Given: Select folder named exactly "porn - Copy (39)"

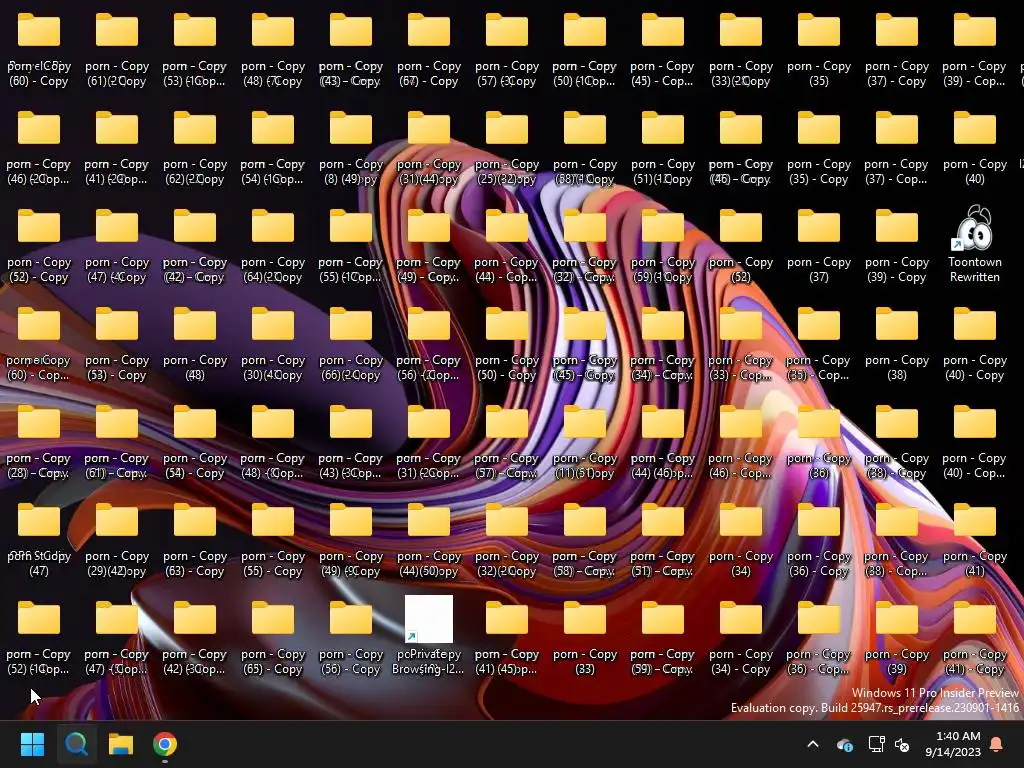Looking at the screenshot, I should coord(897,635).
